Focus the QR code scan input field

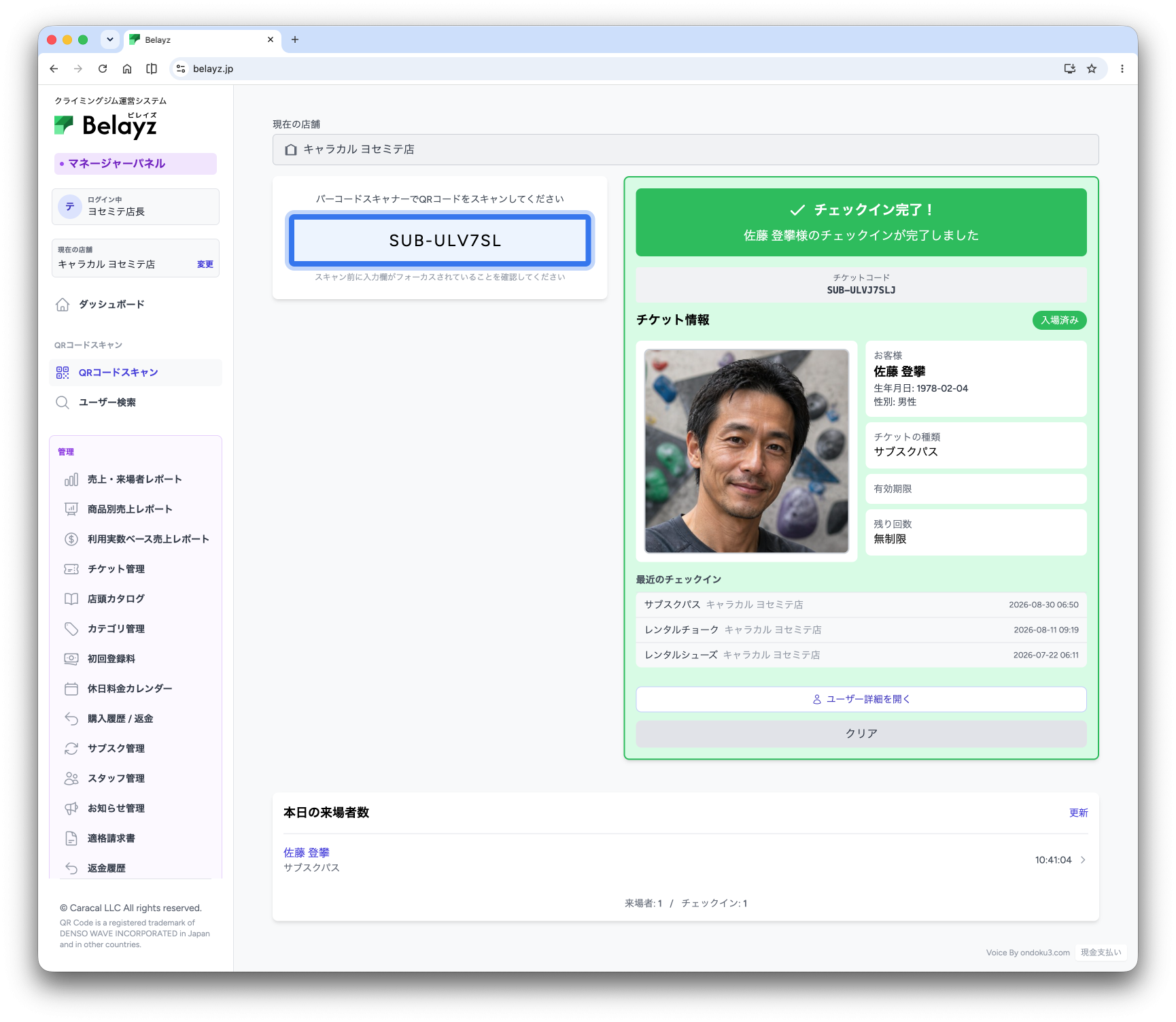440,241
